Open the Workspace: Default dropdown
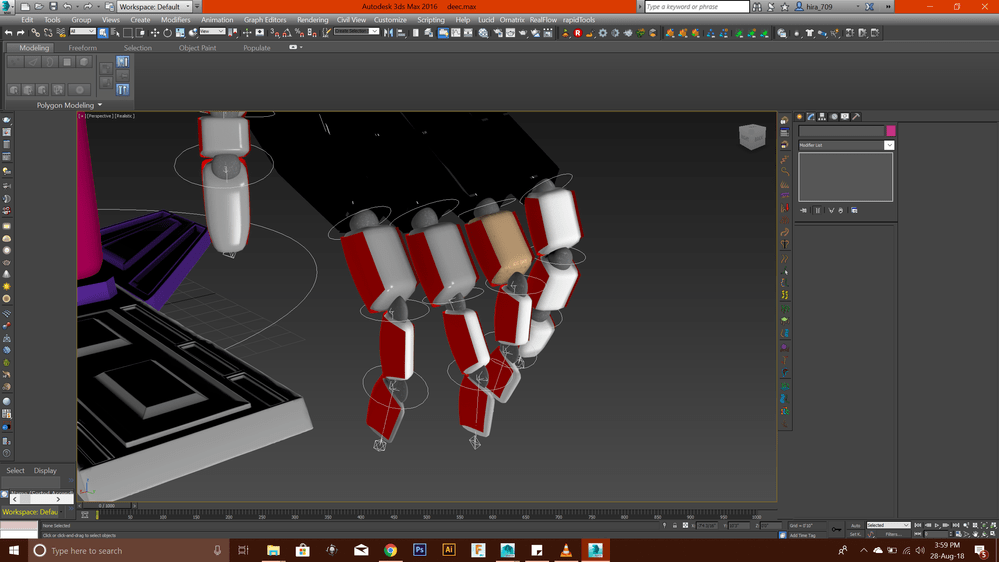 coord(155,6)
